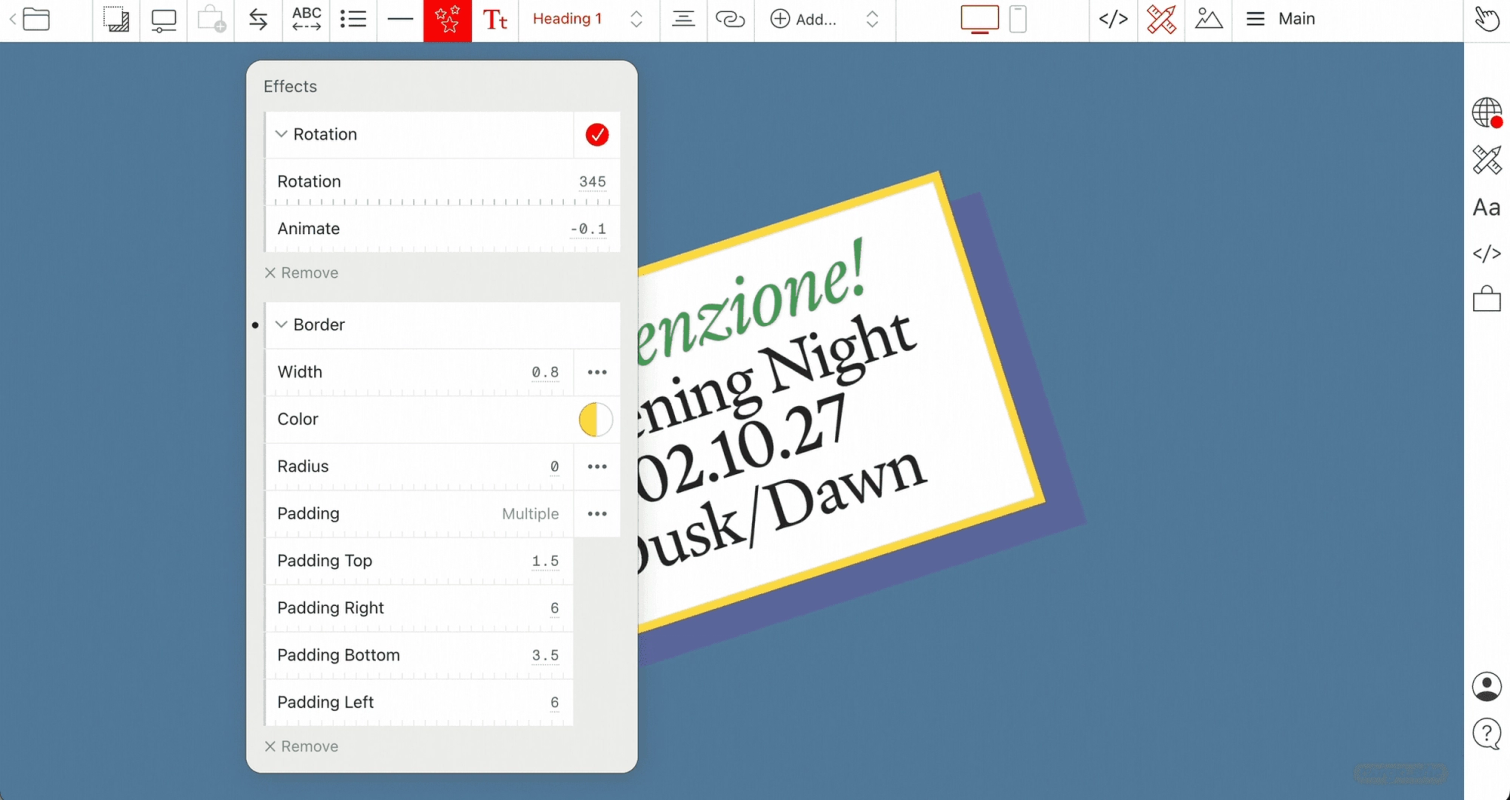This screenshot has height=800, width=1510.
Task: Open the help question mark icon
Action: 1487,734
